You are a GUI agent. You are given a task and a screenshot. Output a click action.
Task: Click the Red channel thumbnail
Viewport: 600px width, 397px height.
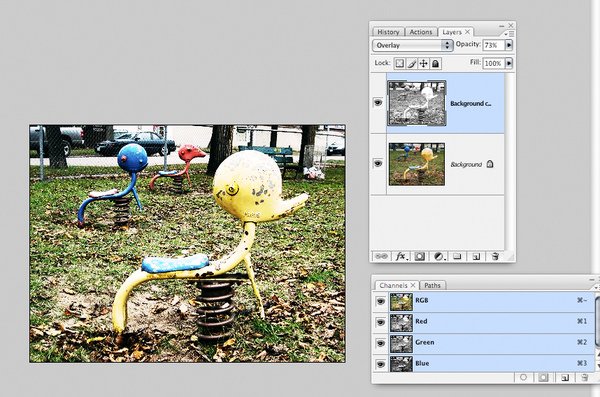pyautogui.click(x=401, y=323)
